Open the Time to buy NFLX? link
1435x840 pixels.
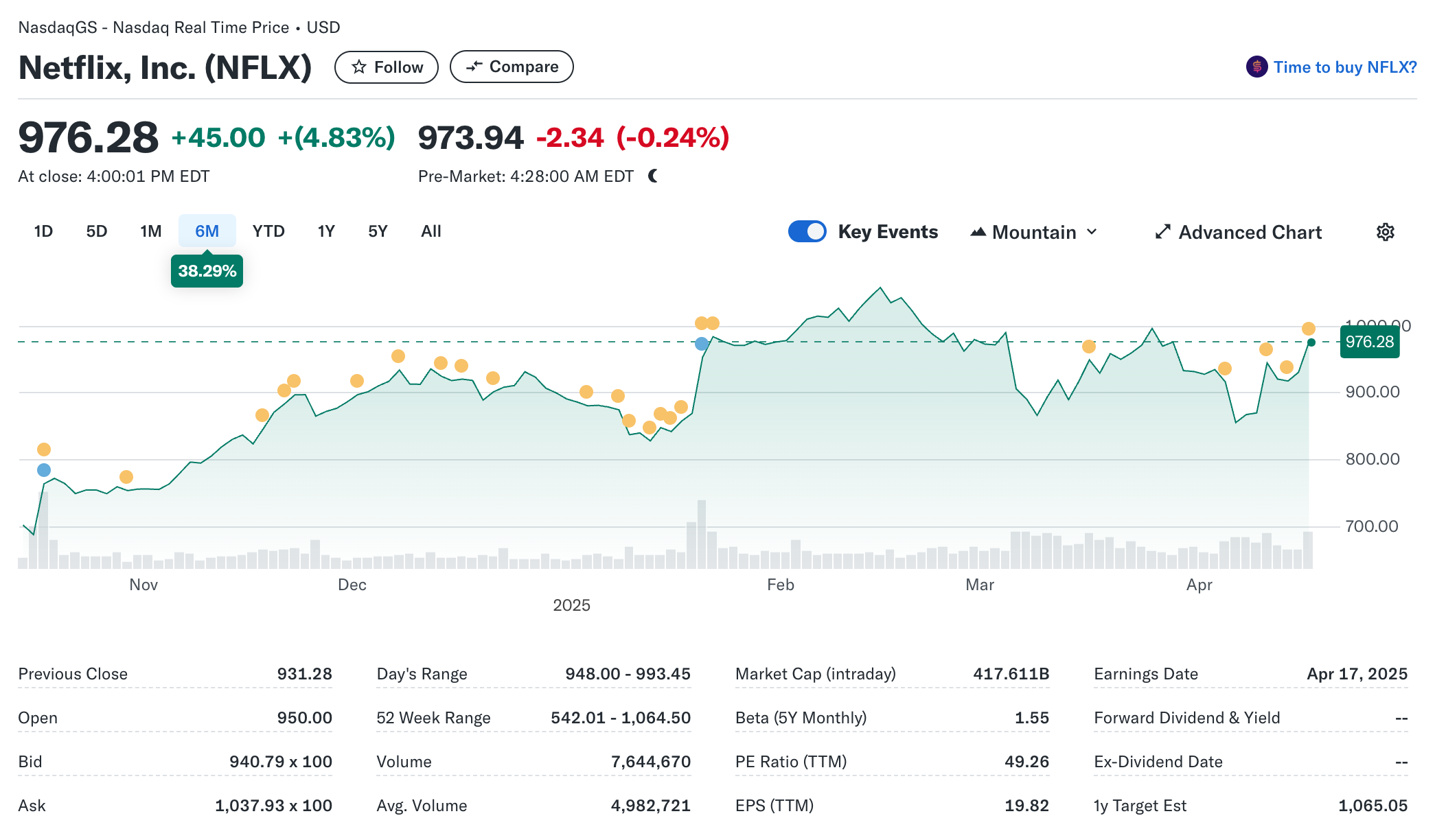click(x=1344, y=67)
